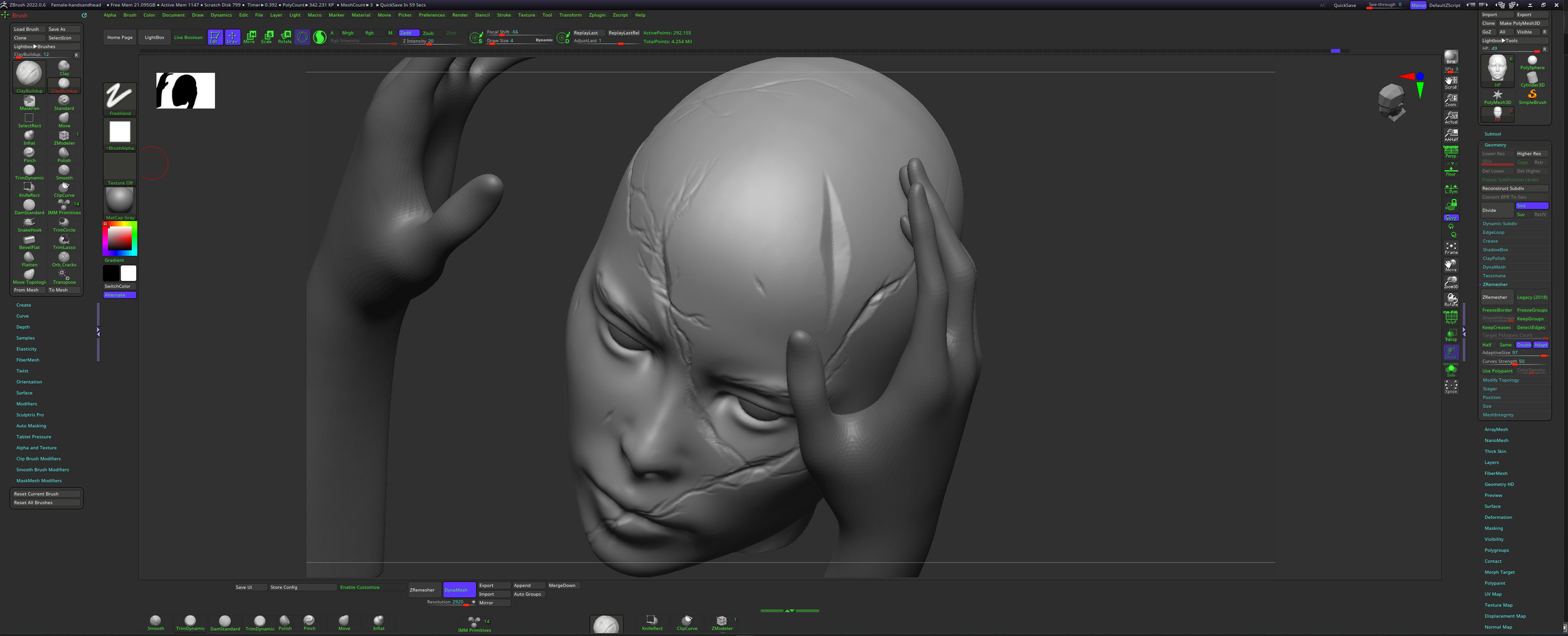
Task: Open the Transform menu
Action: click(x=570, y=14)
